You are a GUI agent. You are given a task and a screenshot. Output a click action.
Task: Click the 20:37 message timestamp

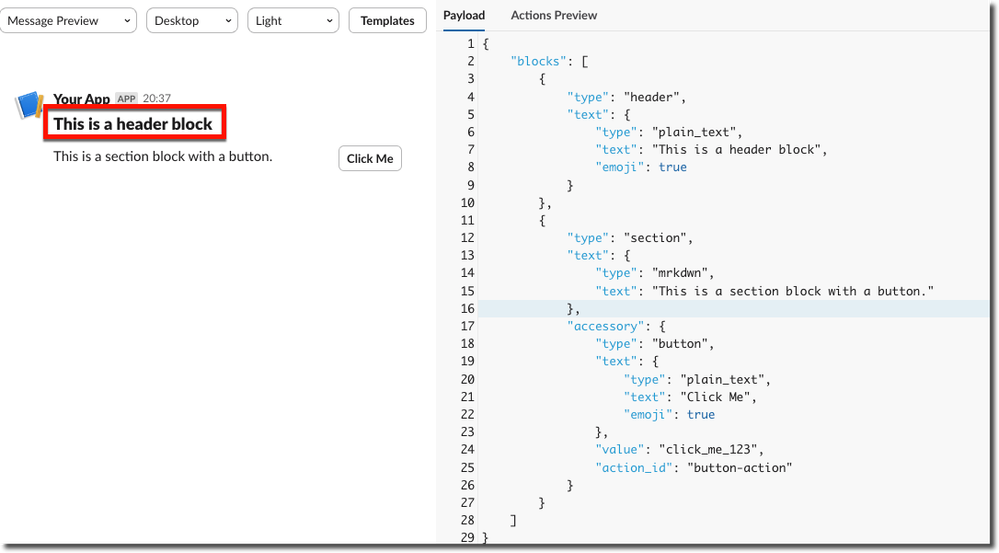point(156,99)
